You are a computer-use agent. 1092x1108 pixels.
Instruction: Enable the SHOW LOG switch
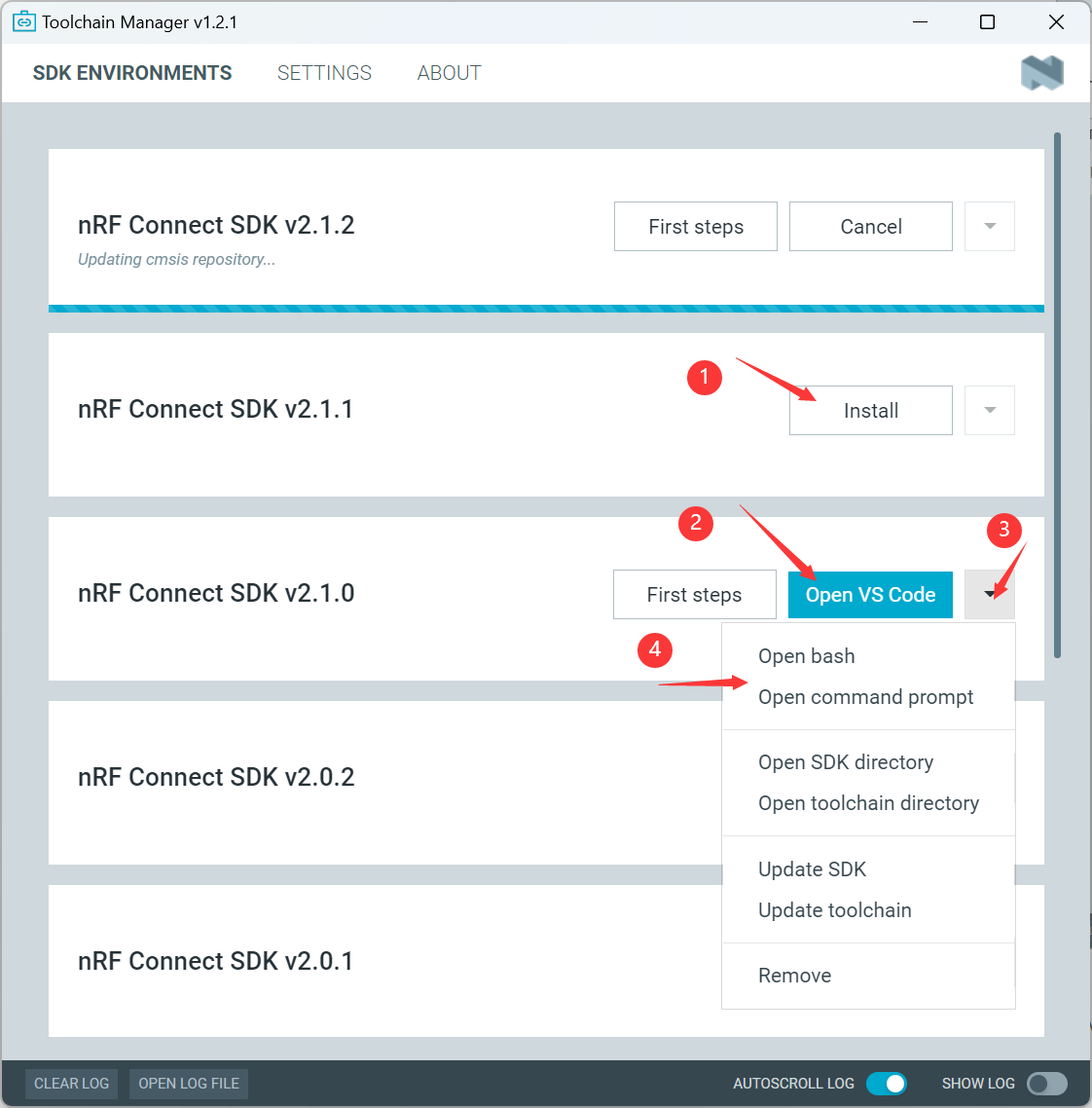(1046, 1084)
